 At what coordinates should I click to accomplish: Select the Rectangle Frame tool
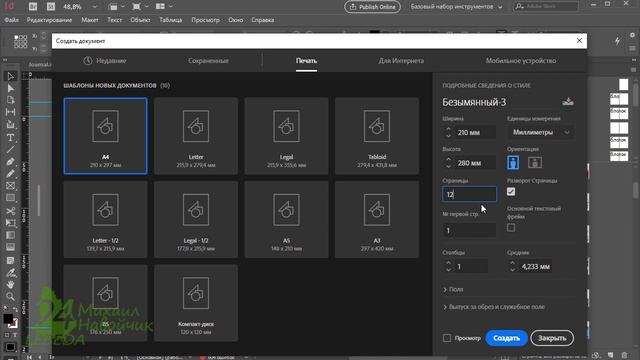click(11, 186)
